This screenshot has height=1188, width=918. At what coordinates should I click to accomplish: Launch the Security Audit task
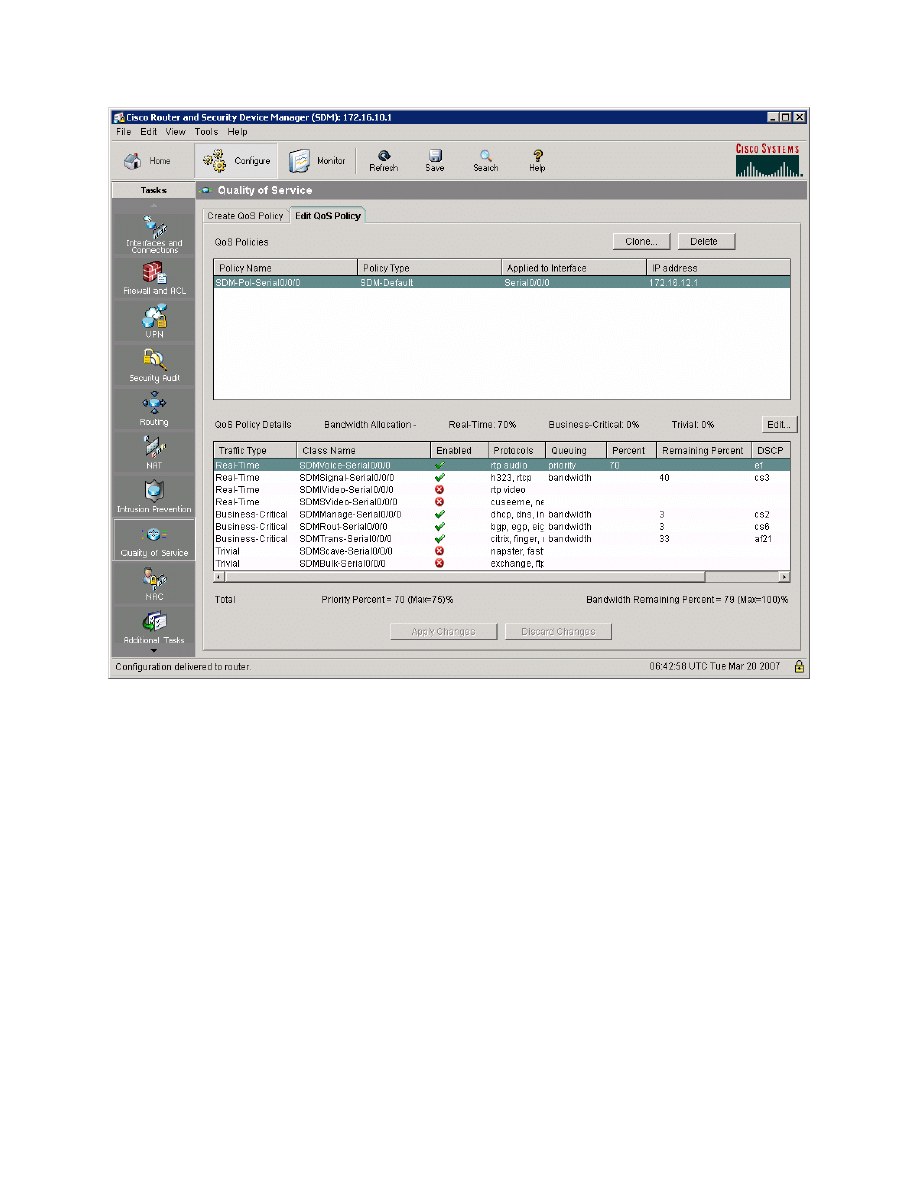pyautogui.click(x=154, y=363)
